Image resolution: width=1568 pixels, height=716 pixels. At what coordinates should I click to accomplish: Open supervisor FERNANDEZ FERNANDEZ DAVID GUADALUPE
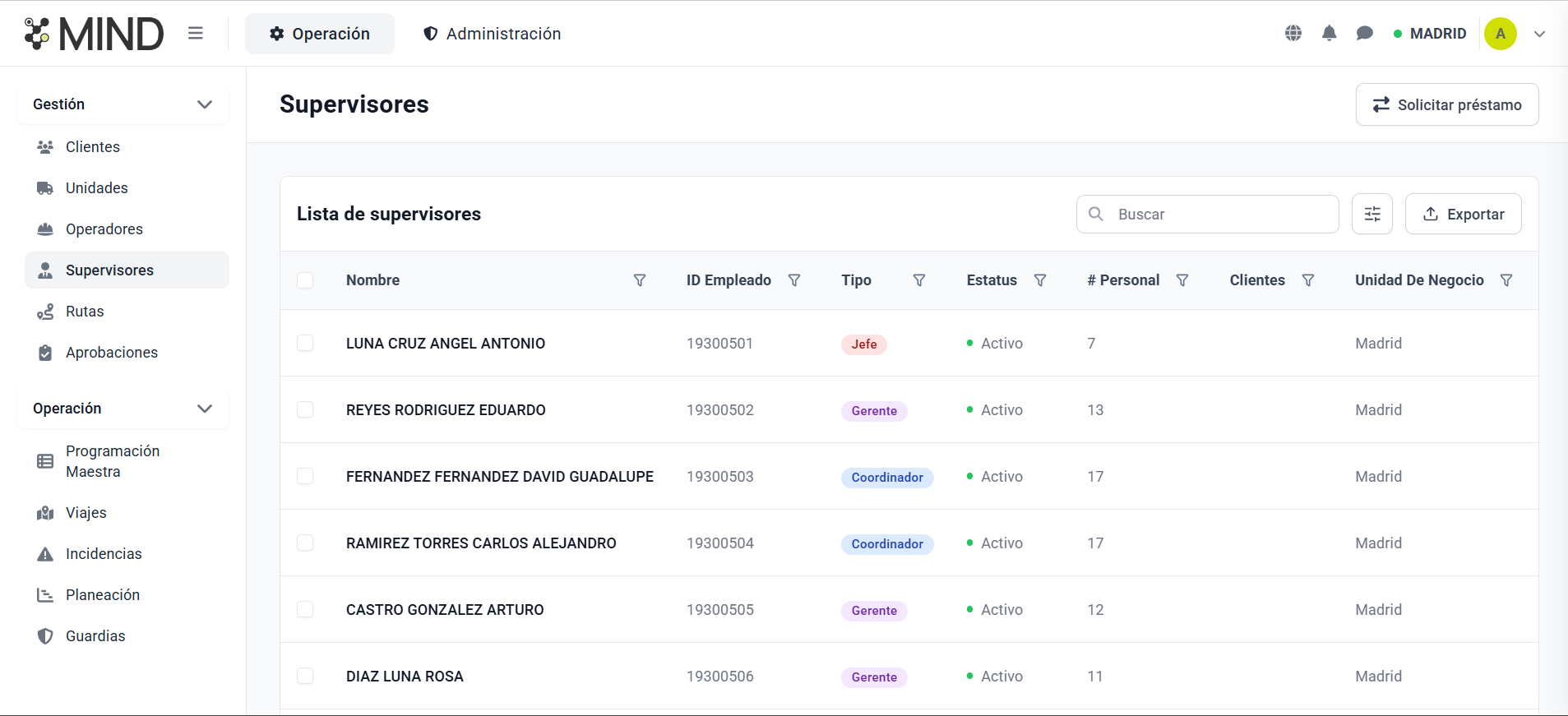pos(500,477)
